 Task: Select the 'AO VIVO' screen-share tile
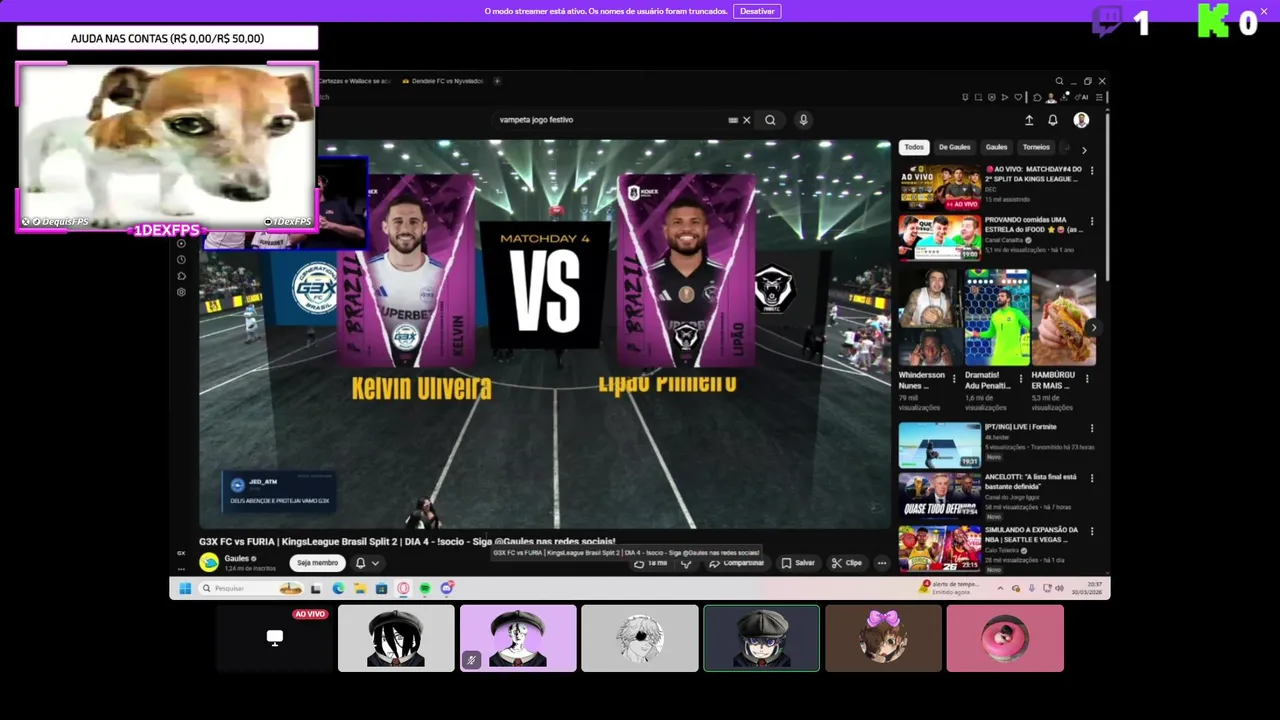pos(274,638)
